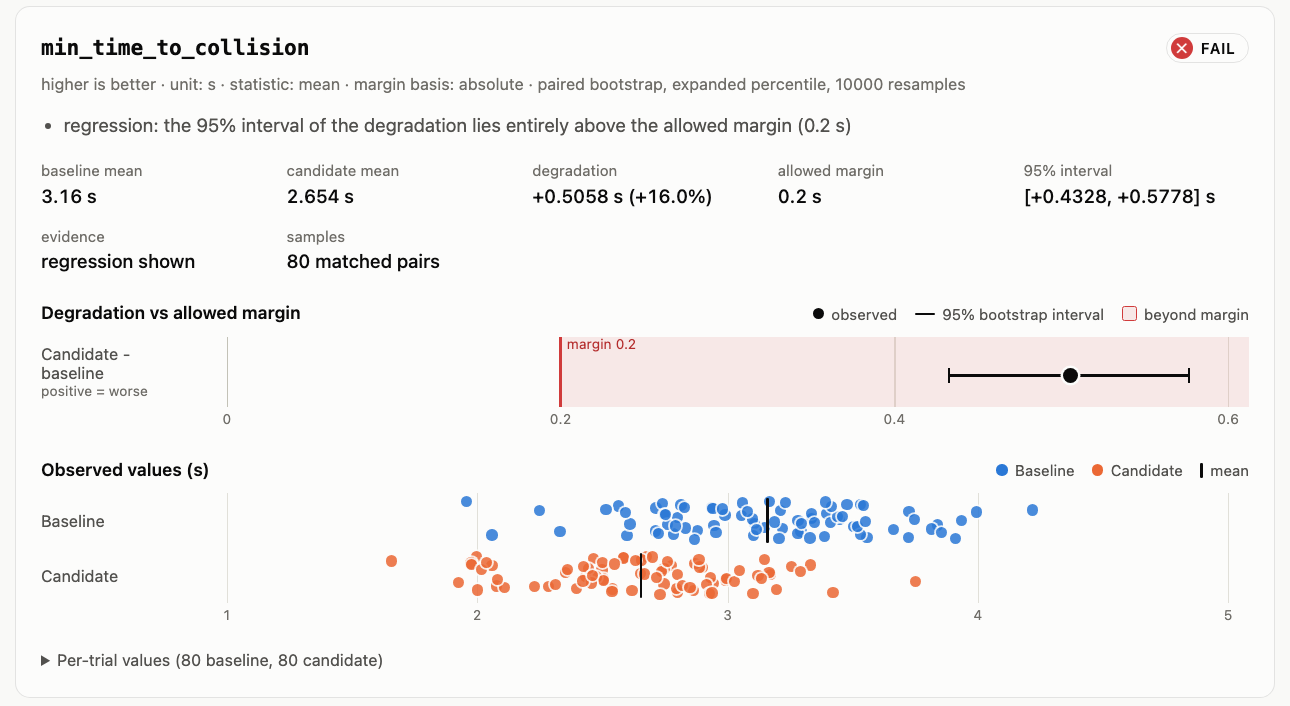Click the red margin 0.2 line label
Screen dimensions: 1290x706
click(601, 345)
